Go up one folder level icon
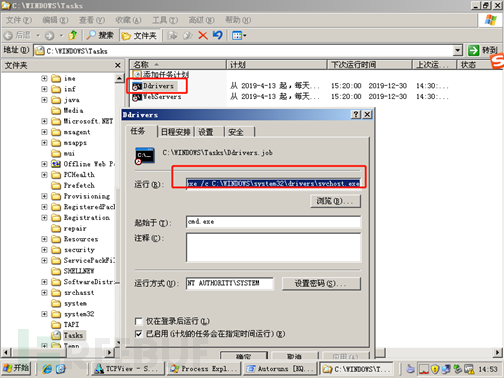This screenshot has height=378, width=504. pyautogui.click(x=73, y=35)
